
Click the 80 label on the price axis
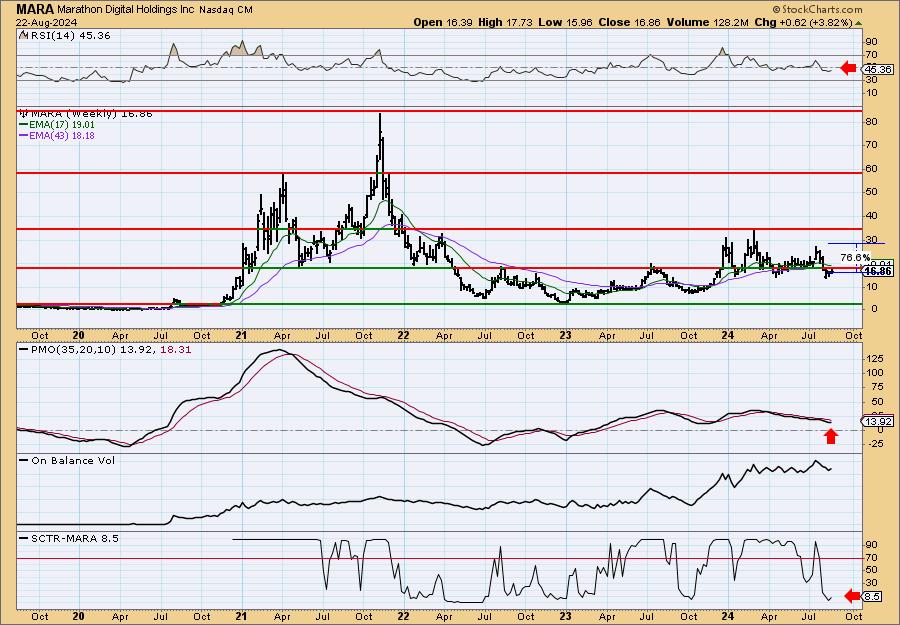tap(871, 122)
